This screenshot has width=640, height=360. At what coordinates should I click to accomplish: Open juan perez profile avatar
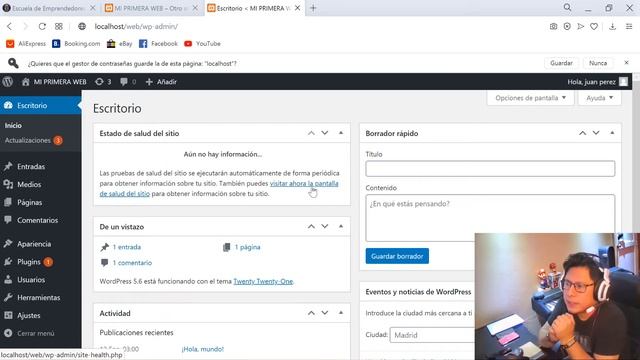[x=623, y=82]
